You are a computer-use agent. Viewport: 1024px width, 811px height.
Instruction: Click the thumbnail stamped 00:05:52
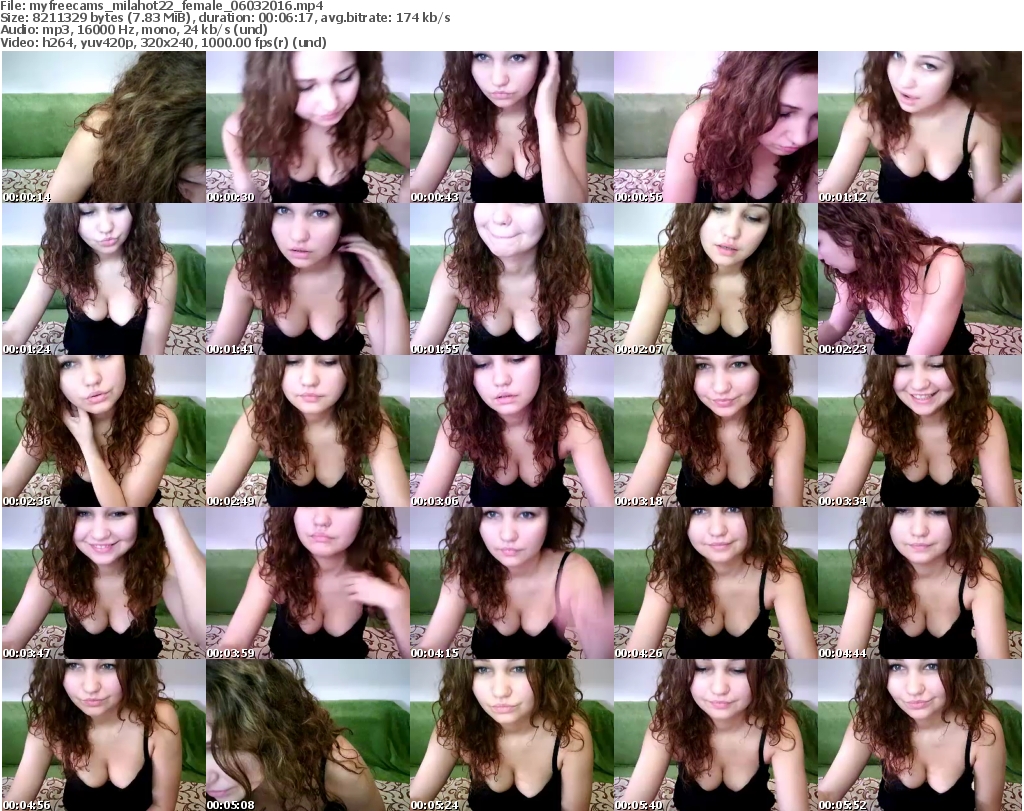(x=920, y=735)
